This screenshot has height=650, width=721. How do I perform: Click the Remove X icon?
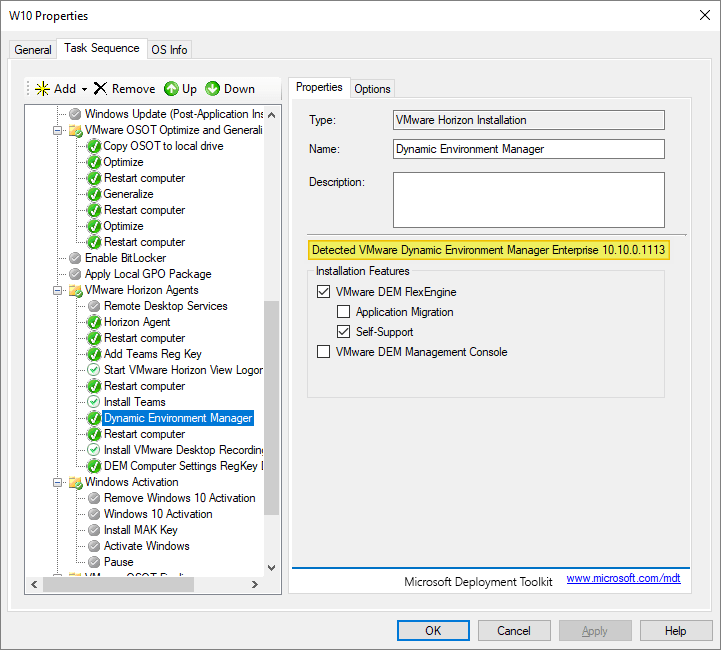[100, 89]
